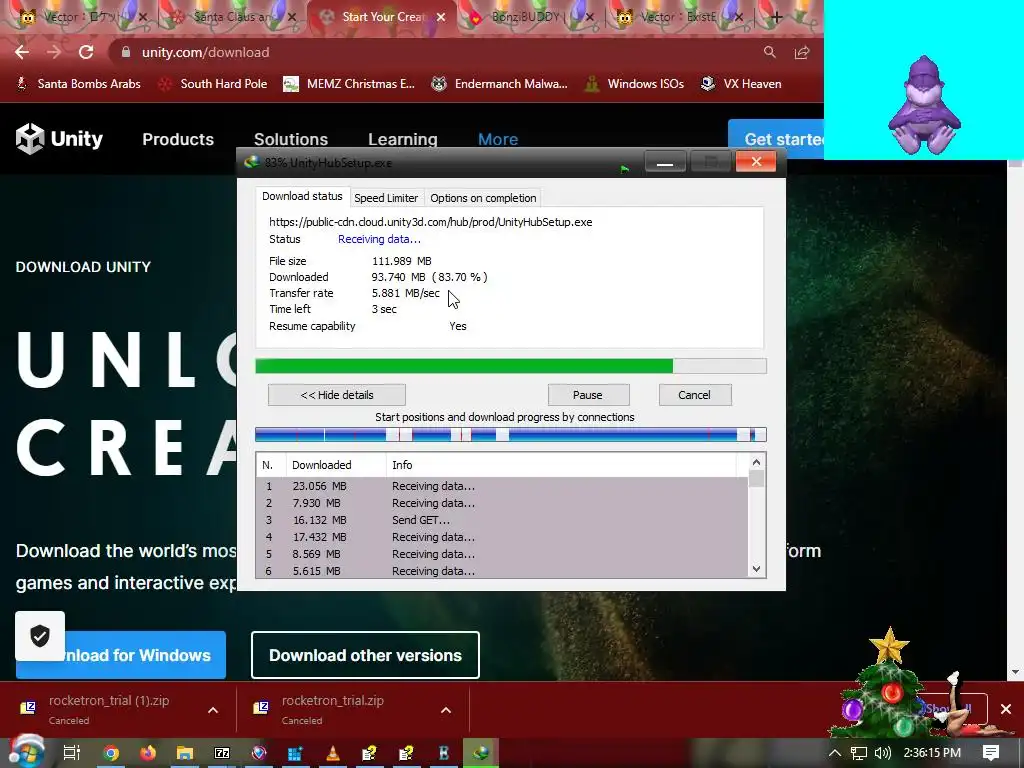Open the MEMZ Christmas bookmark

tap(349, 84)
